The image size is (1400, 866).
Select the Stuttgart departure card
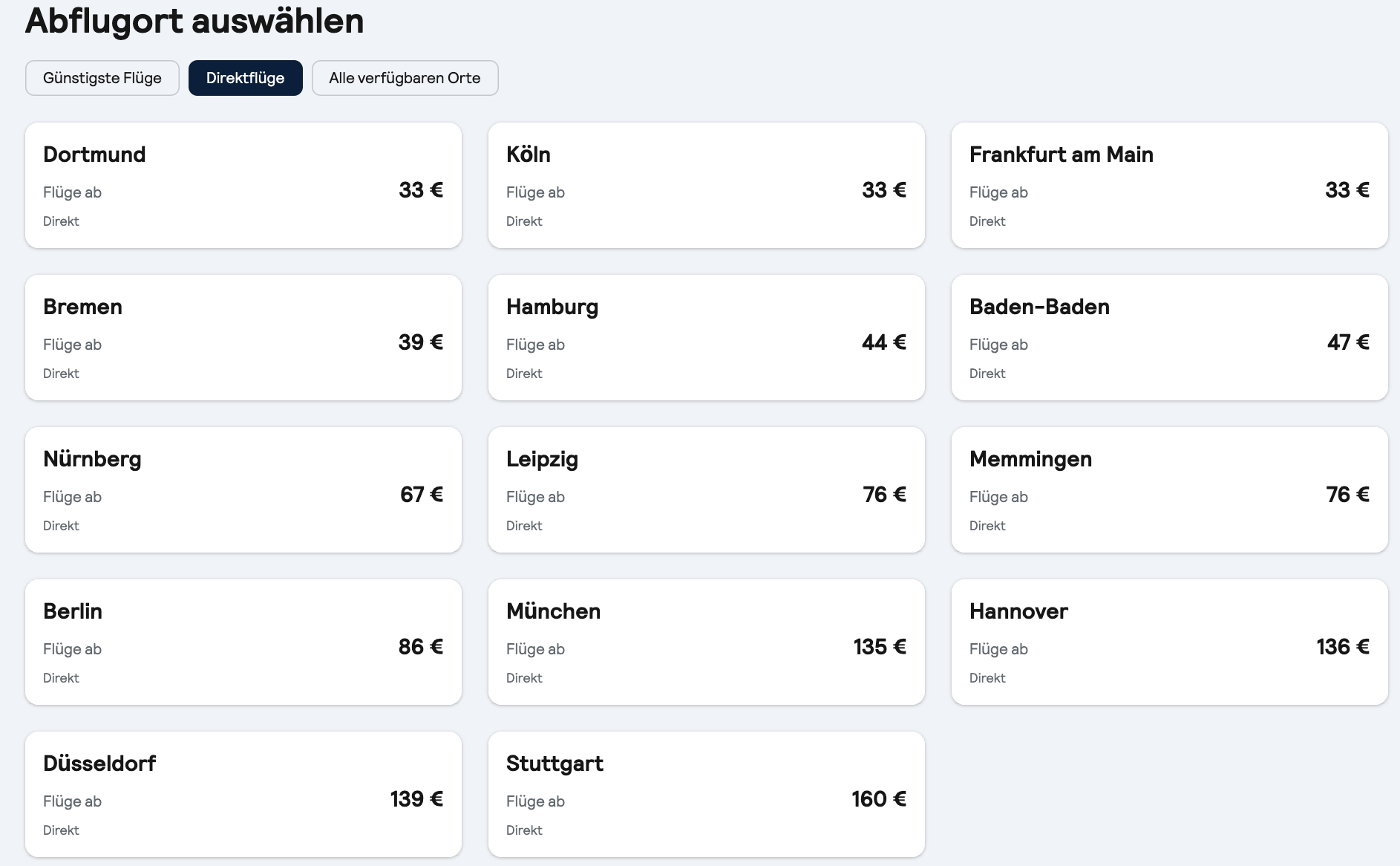pyautogui.click(x=706, y=794)
